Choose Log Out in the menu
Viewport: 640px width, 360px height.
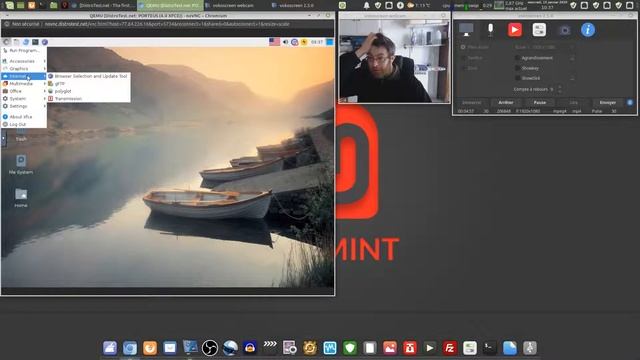[x=24, y=124]
